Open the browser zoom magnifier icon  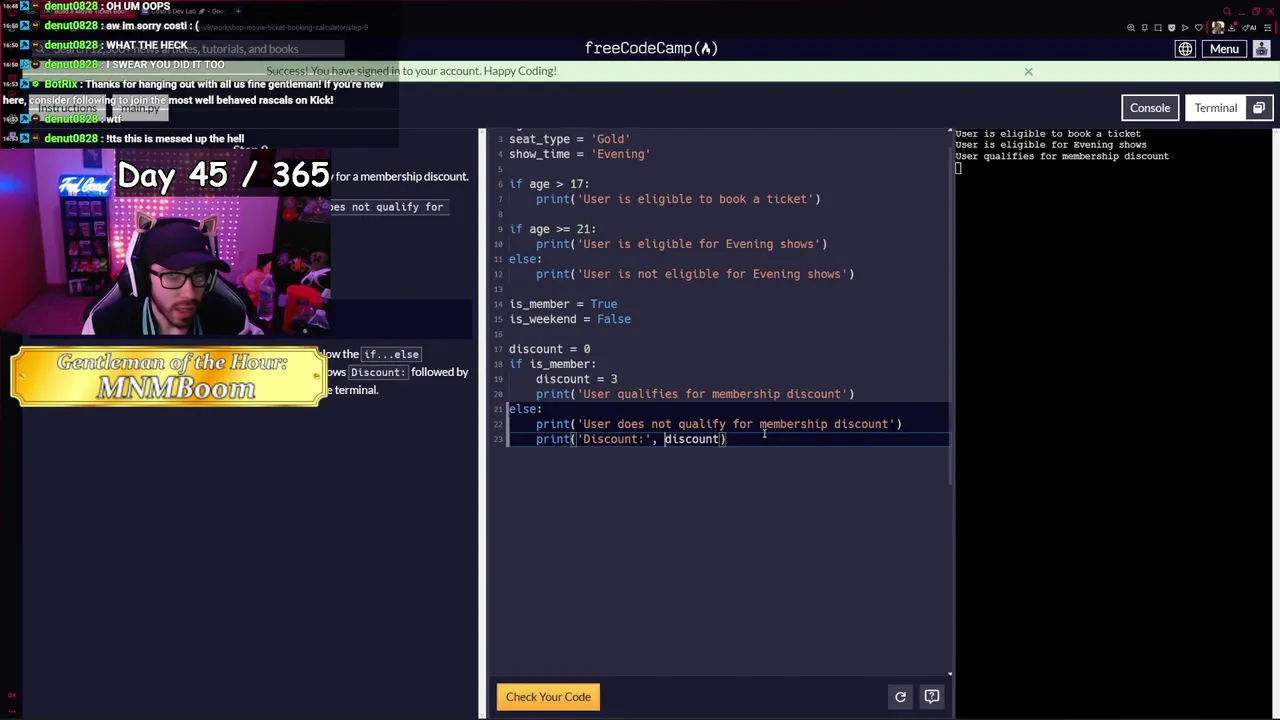click(x=1131, y=28)
